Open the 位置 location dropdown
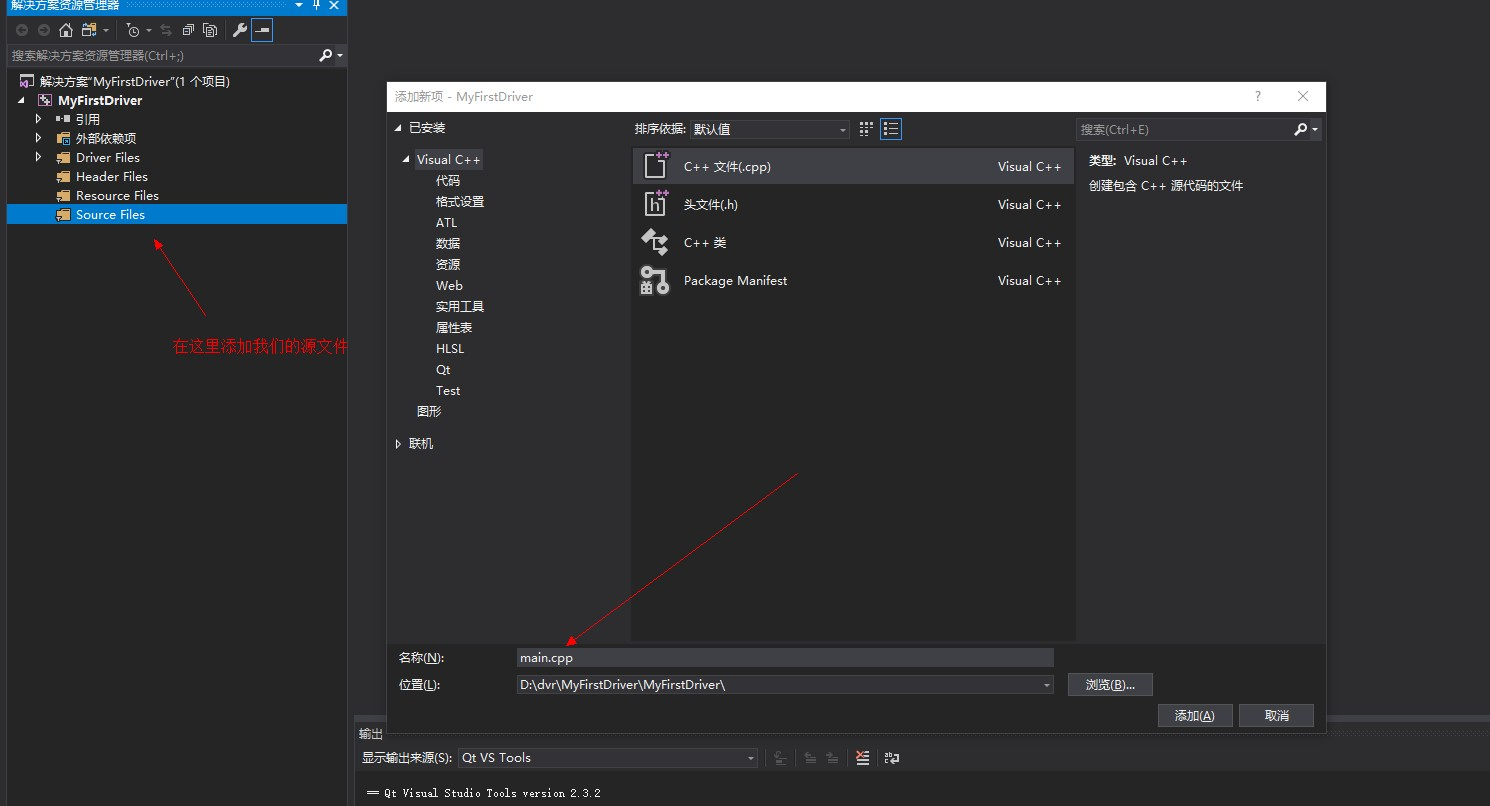 click(1047, 685)
